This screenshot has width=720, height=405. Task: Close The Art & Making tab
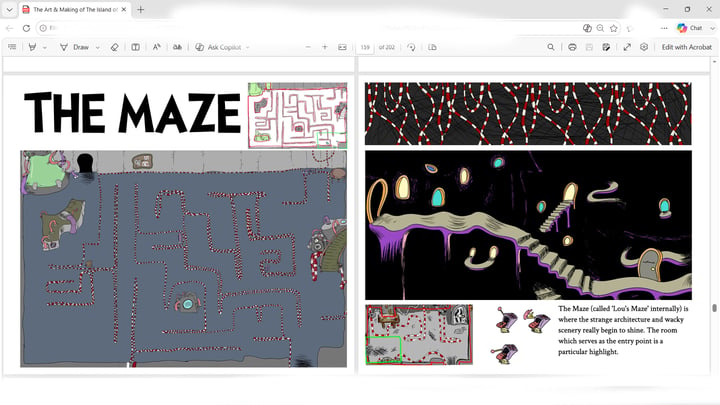pos(124,10)
